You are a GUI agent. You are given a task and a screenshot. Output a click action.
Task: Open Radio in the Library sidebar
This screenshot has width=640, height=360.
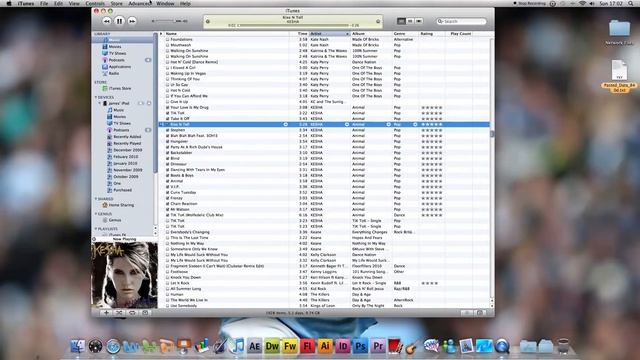(x=114, y=73)
